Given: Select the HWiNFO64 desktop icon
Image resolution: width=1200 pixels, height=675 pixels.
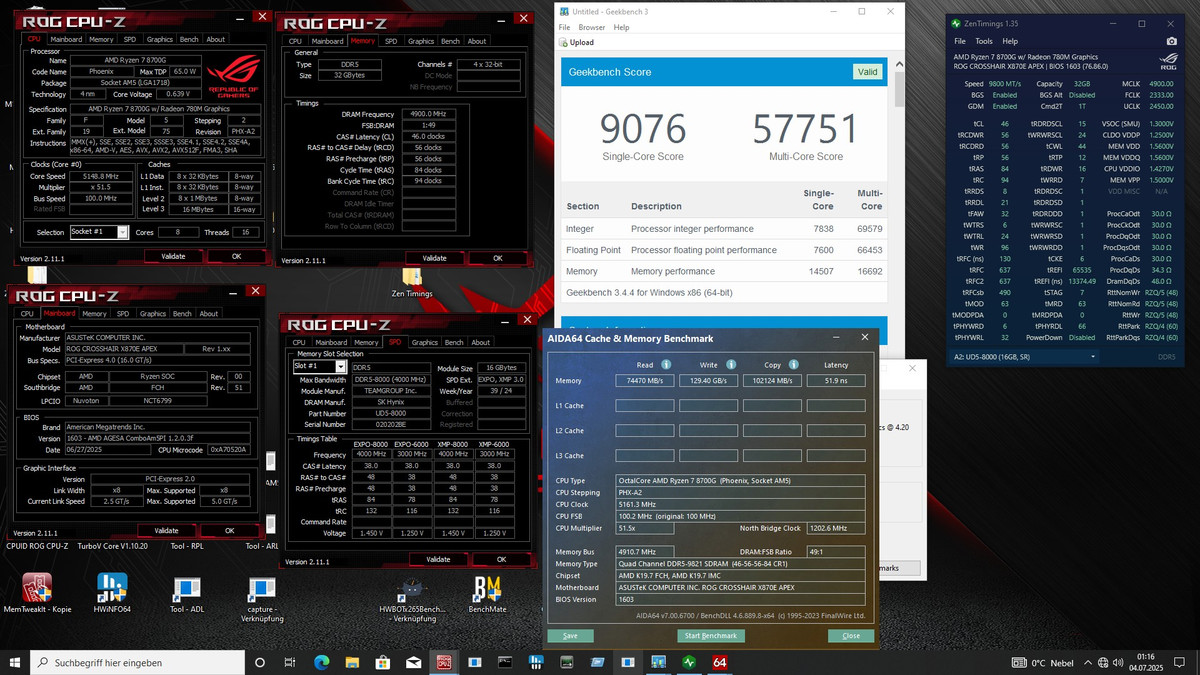Looking at the screenshot, I should pos(112,594).
